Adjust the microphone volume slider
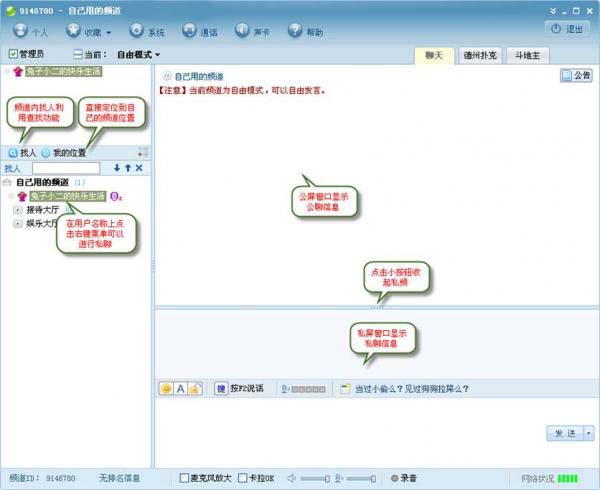Viewport: 600px width, 490px height. coord(361,479)
